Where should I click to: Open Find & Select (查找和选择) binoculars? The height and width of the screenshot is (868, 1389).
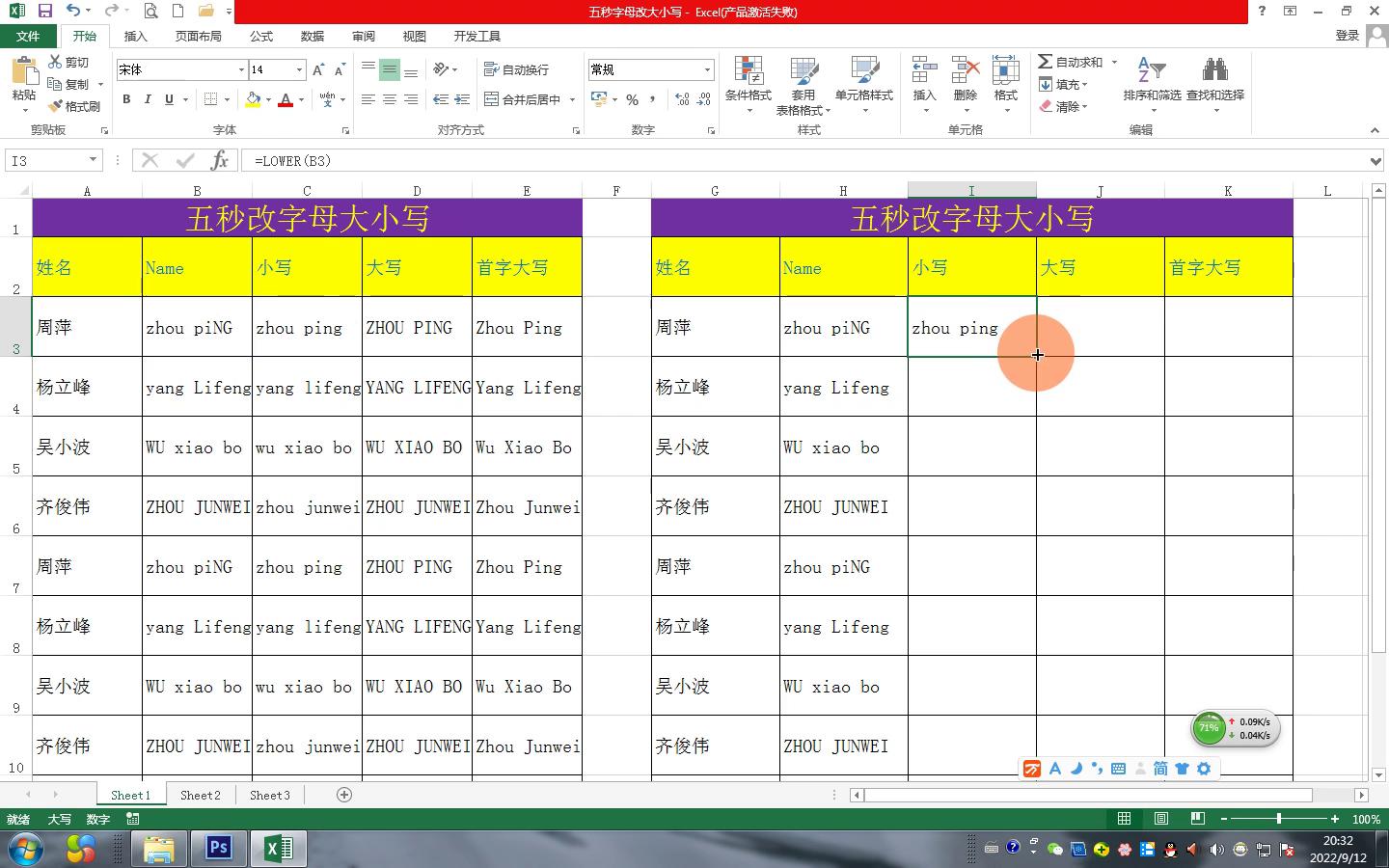(1214, 72)
